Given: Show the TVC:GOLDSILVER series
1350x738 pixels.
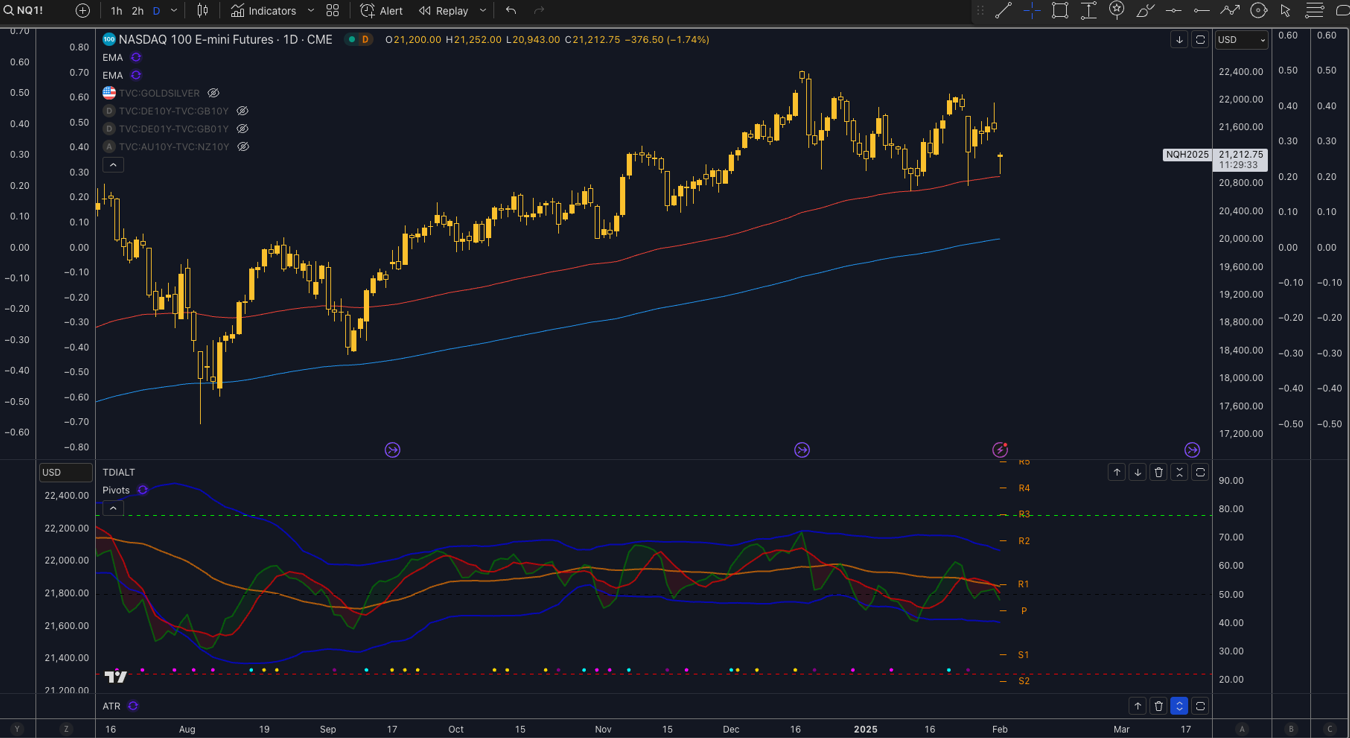Looking at the screenshot, I should [213, 93].
